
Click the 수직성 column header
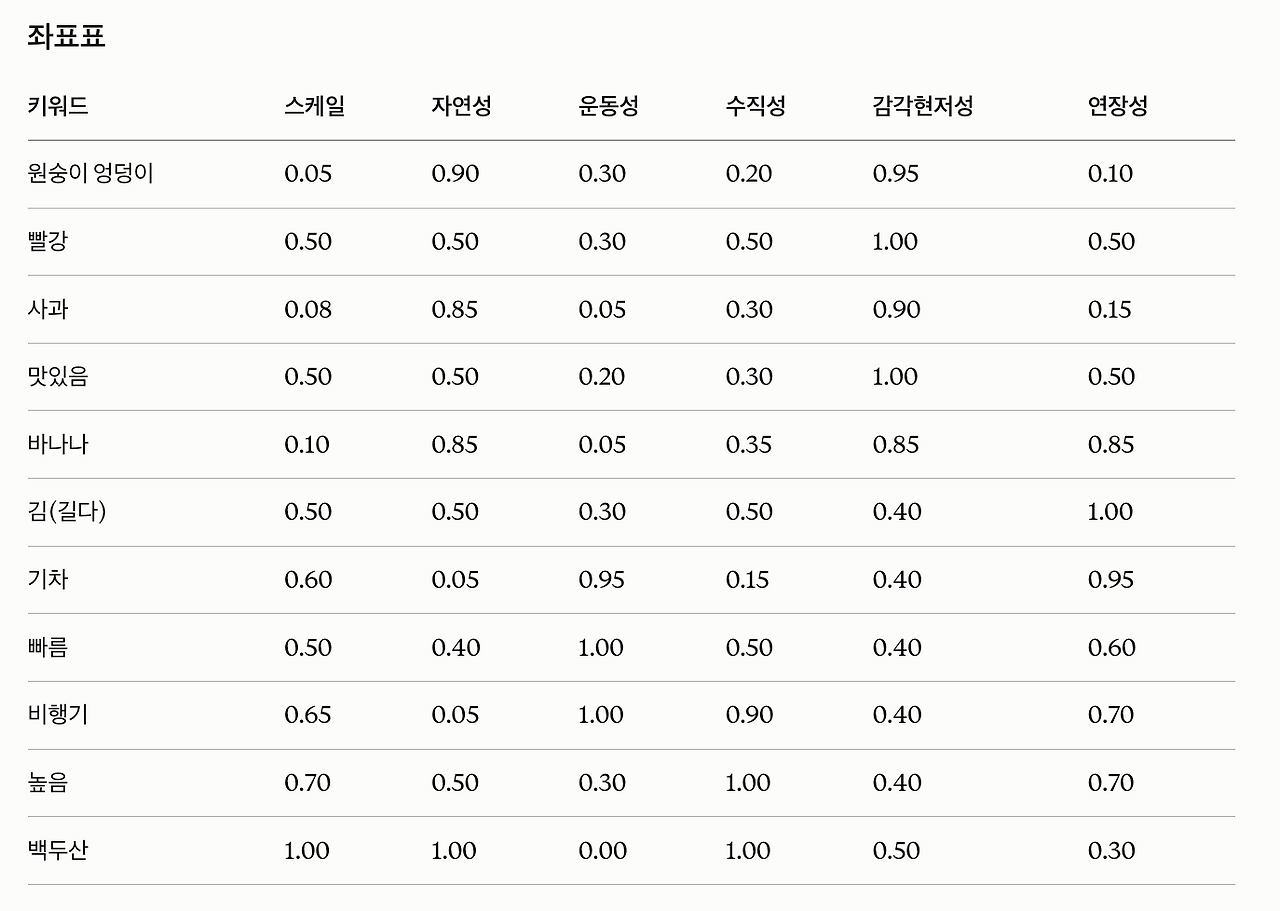(756, 106)
